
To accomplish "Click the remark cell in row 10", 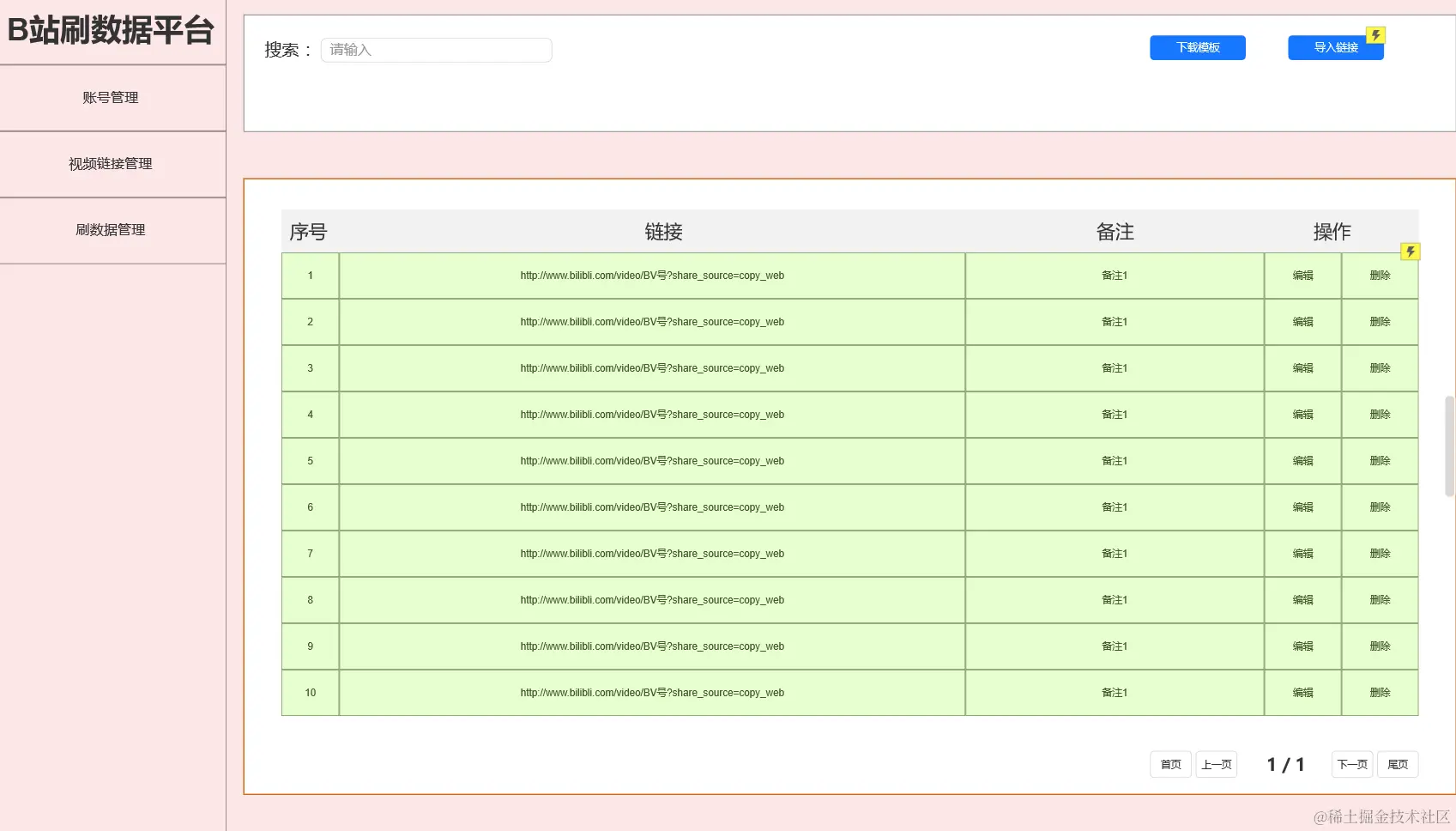I will [1115, 693].
